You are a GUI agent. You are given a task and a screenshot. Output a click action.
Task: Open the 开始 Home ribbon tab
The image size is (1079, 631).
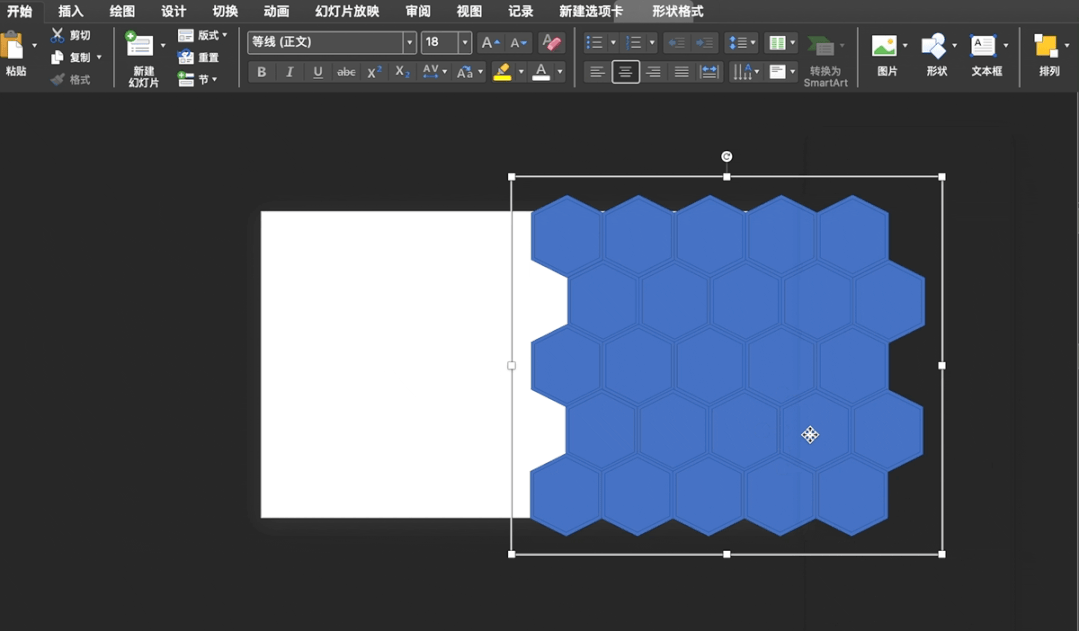click(x=19, y=11)
